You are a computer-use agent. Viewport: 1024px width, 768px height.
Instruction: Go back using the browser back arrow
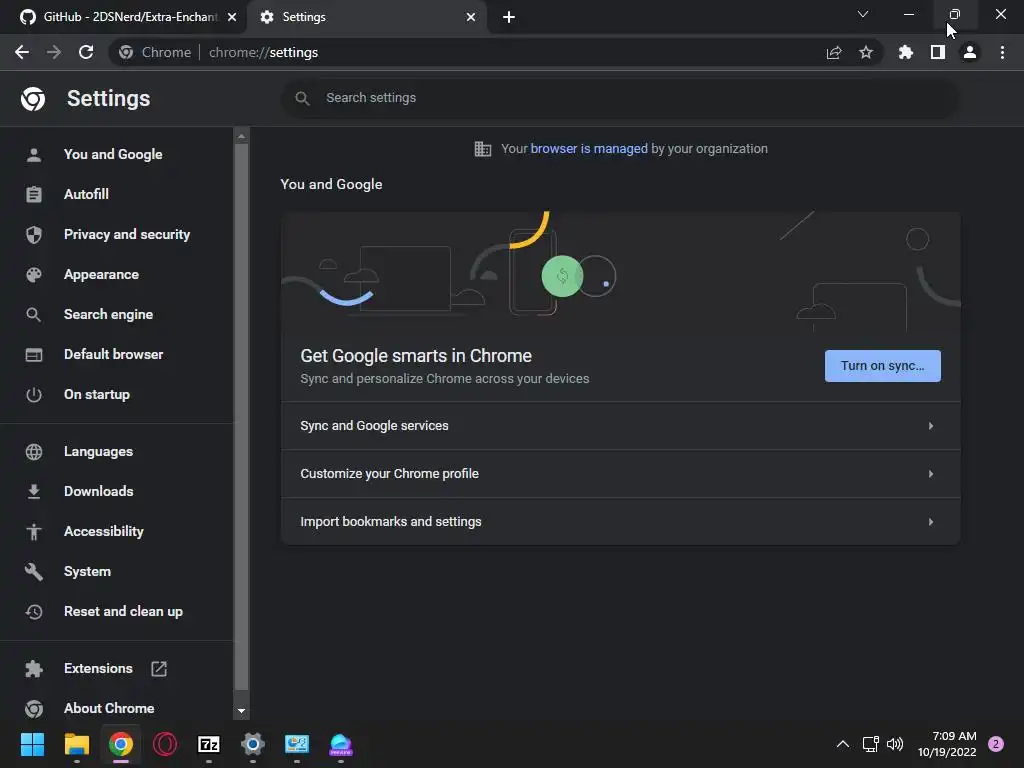(x=22, y=52)
